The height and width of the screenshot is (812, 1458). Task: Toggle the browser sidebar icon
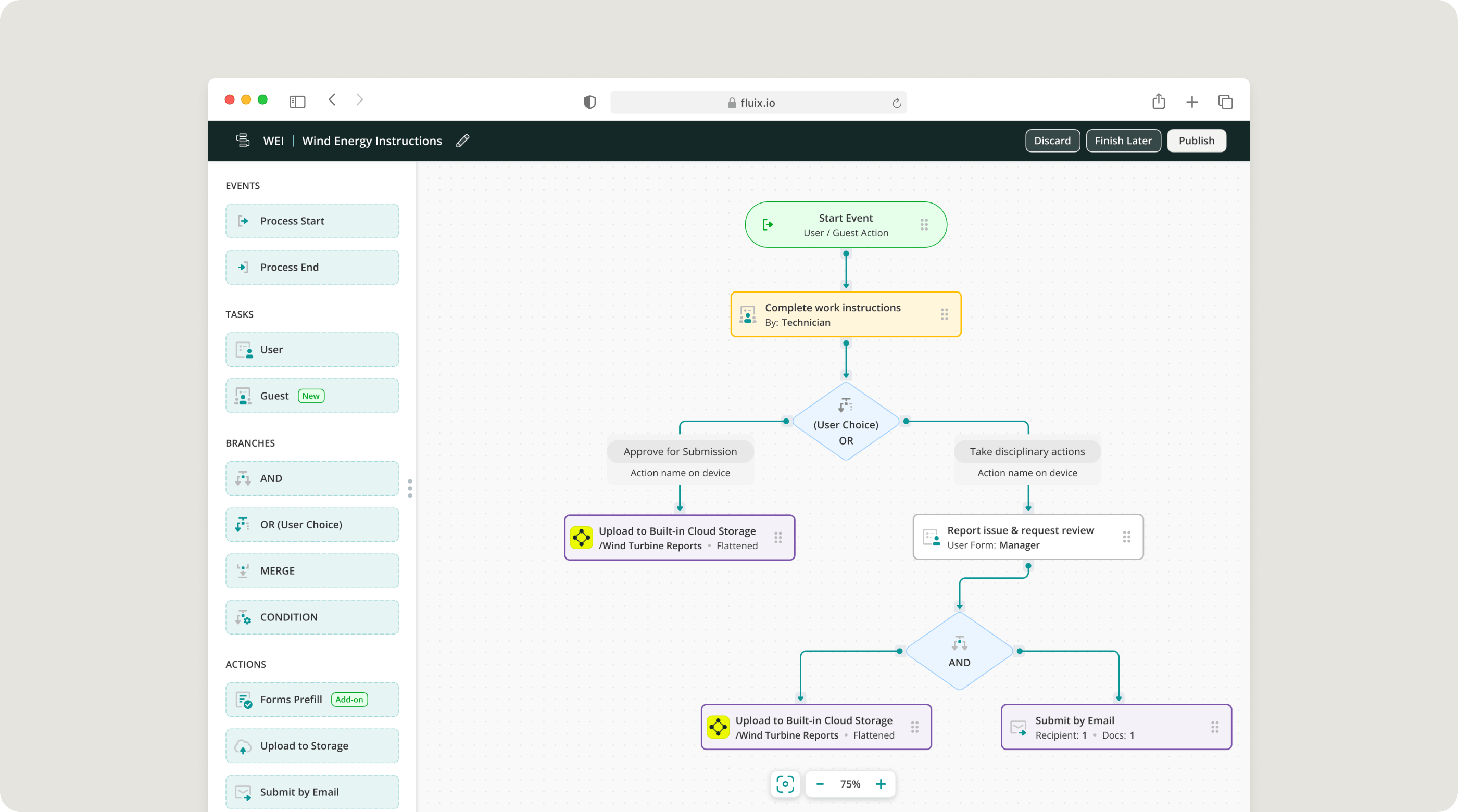[297, 102]
